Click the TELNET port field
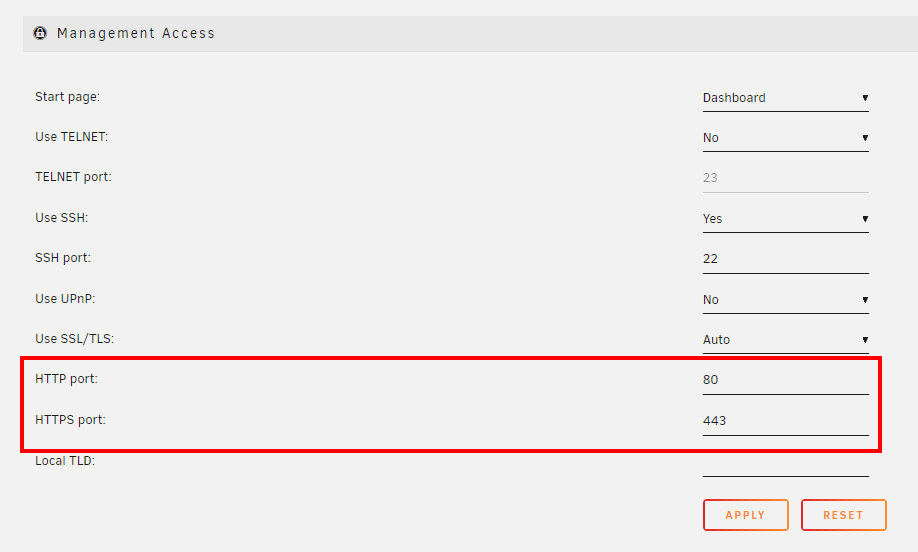The width and height of the screenshot is (918, 552). click(x=786, y=178)
